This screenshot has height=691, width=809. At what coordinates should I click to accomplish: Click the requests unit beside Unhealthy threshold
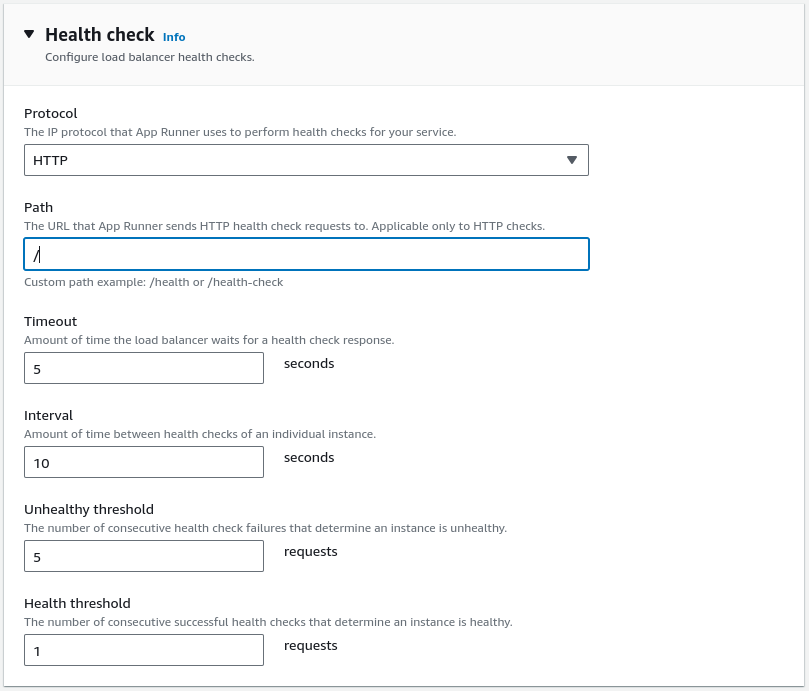311,552
